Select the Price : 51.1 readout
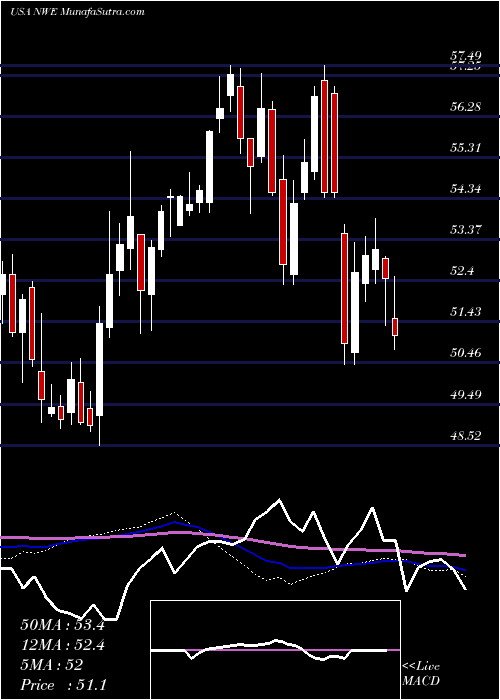The width and height of the screenshot is (500, 700). pos(63,685)
